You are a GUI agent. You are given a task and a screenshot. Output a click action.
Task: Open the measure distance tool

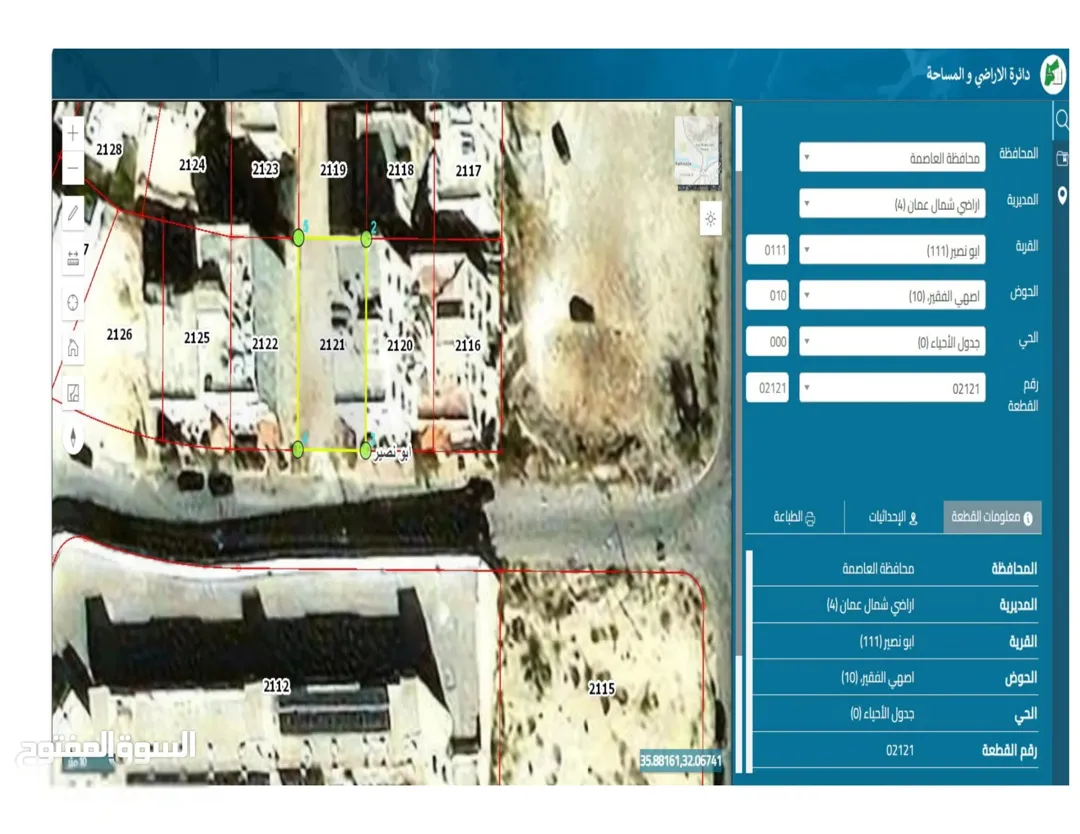coord(73,258)
